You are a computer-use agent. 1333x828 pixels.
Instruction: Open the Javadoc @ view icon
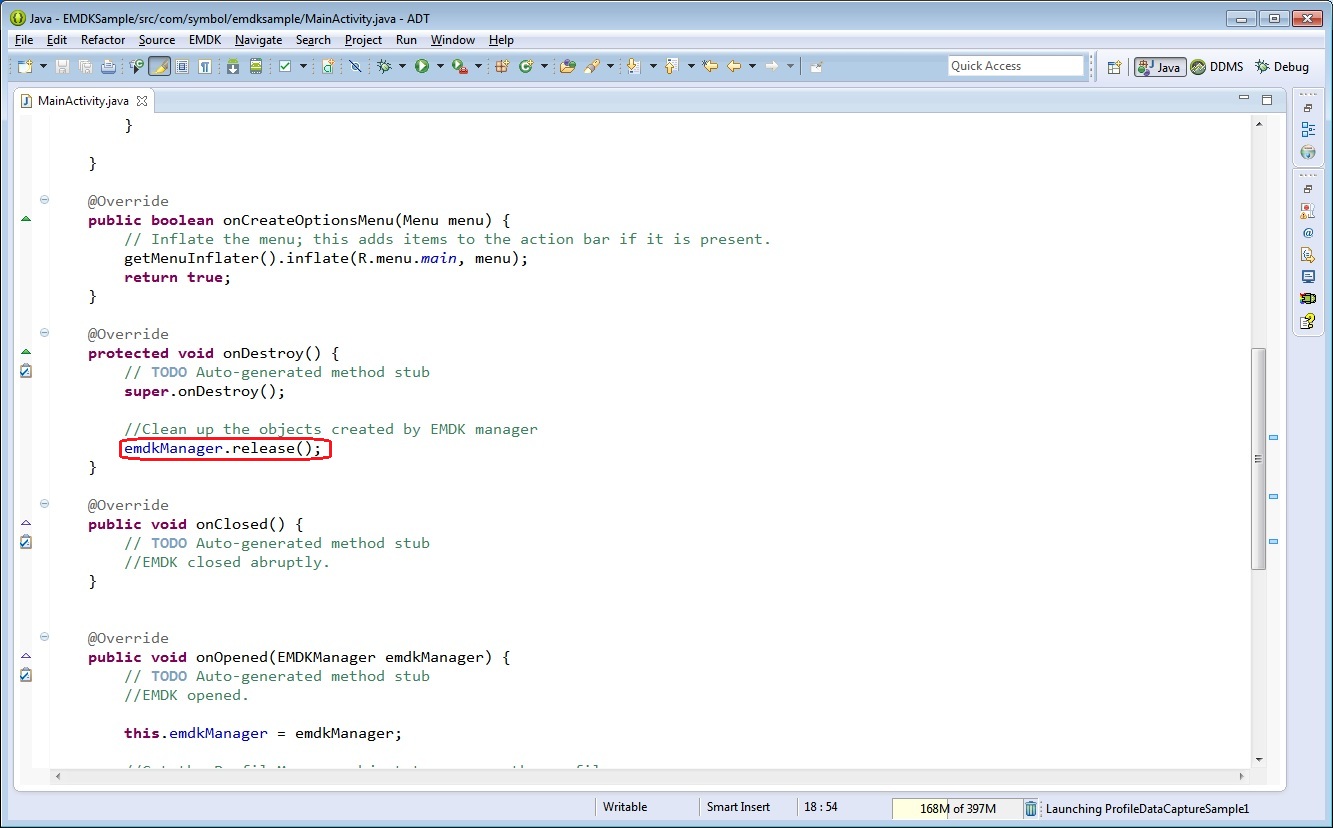1307,233
